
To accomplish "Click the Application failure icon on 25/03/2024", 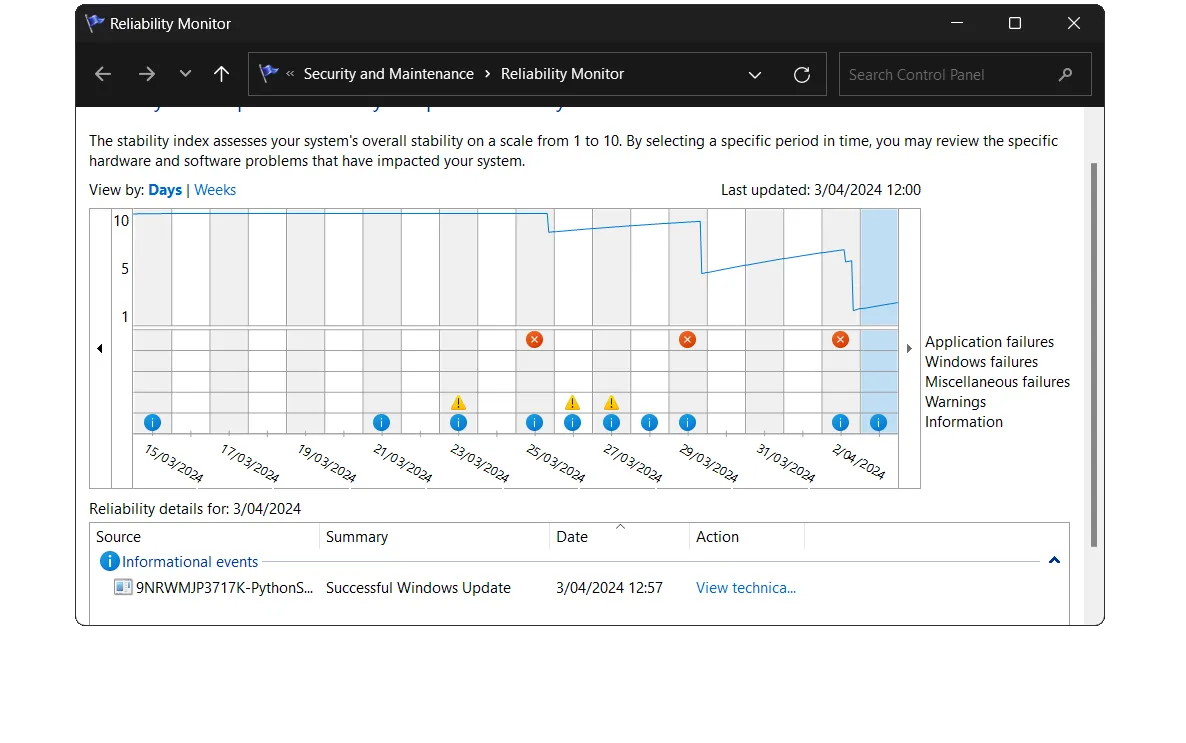I will [534, 340].
